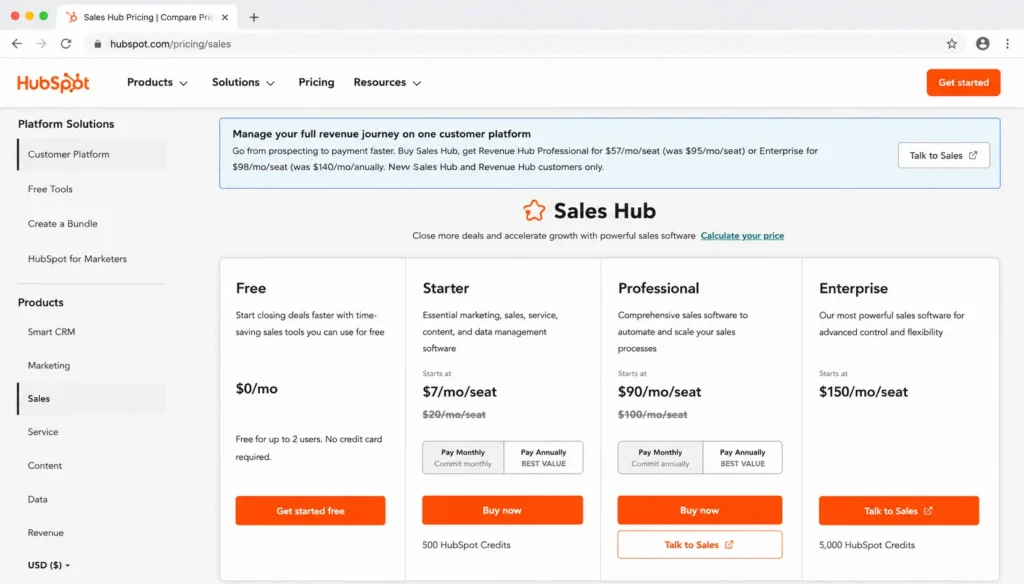Click the $0/mo Free price
1024x584 pixels.
coord(257,389)
